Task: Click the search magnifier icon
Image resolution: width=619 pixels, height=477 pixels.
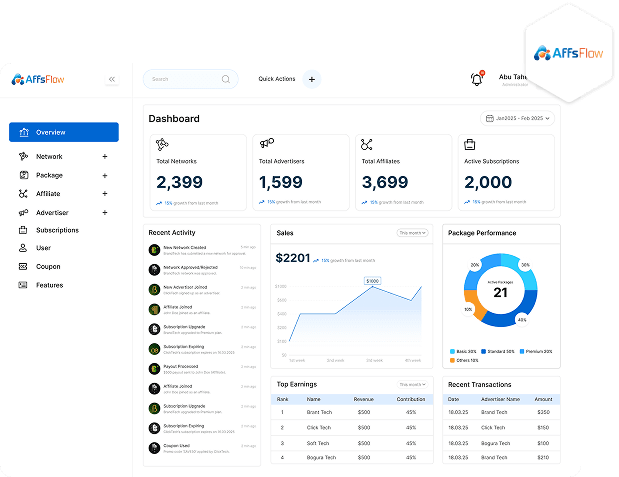Action: click(x=226, y=79)
